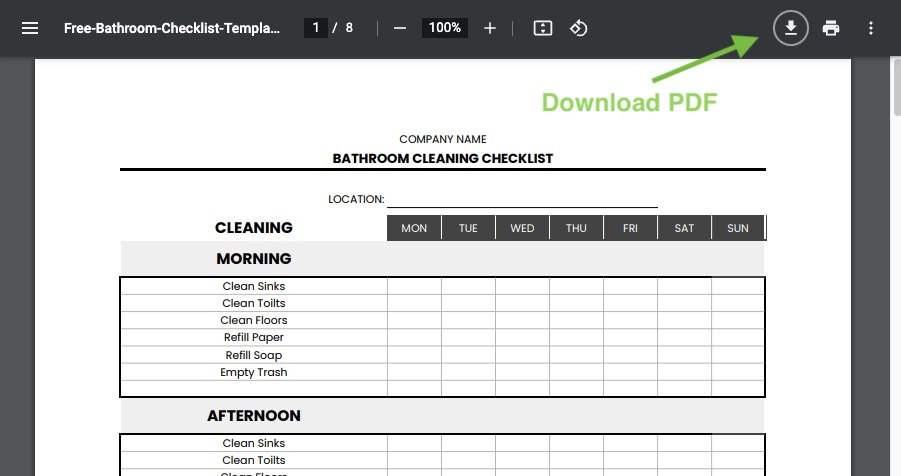Click the zoom out minus button

pyautogui.click(x=400, y=28)
